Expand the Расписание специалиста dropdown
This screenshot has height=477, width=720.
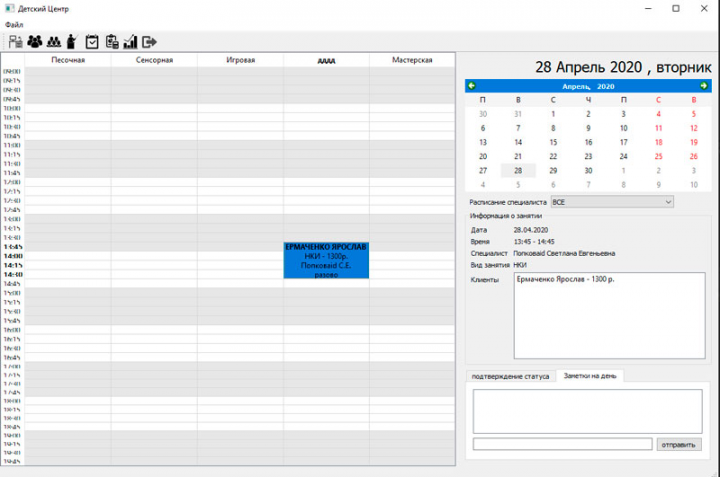tap(612, 202)
